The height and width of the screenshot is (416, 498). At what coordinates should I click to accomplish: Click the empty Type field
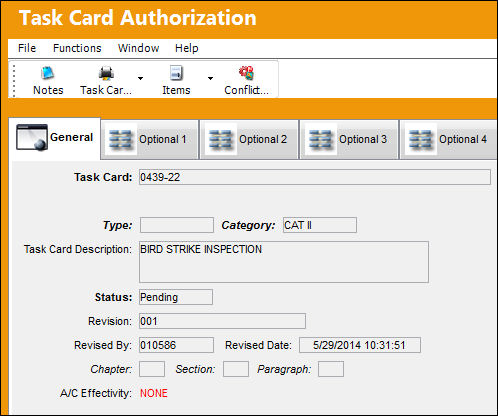click(x=177, y=225)
